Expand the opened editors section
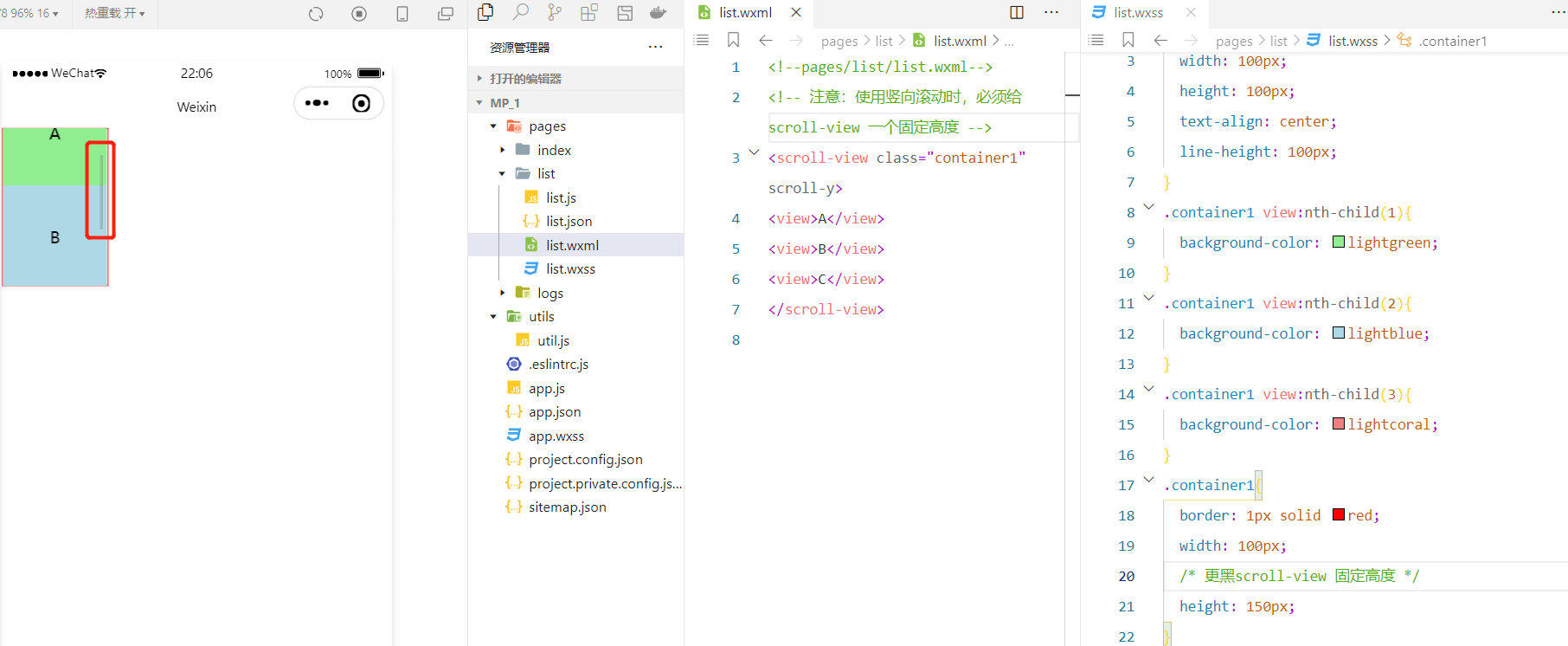 pyautogui.click(x=526, y=79)
